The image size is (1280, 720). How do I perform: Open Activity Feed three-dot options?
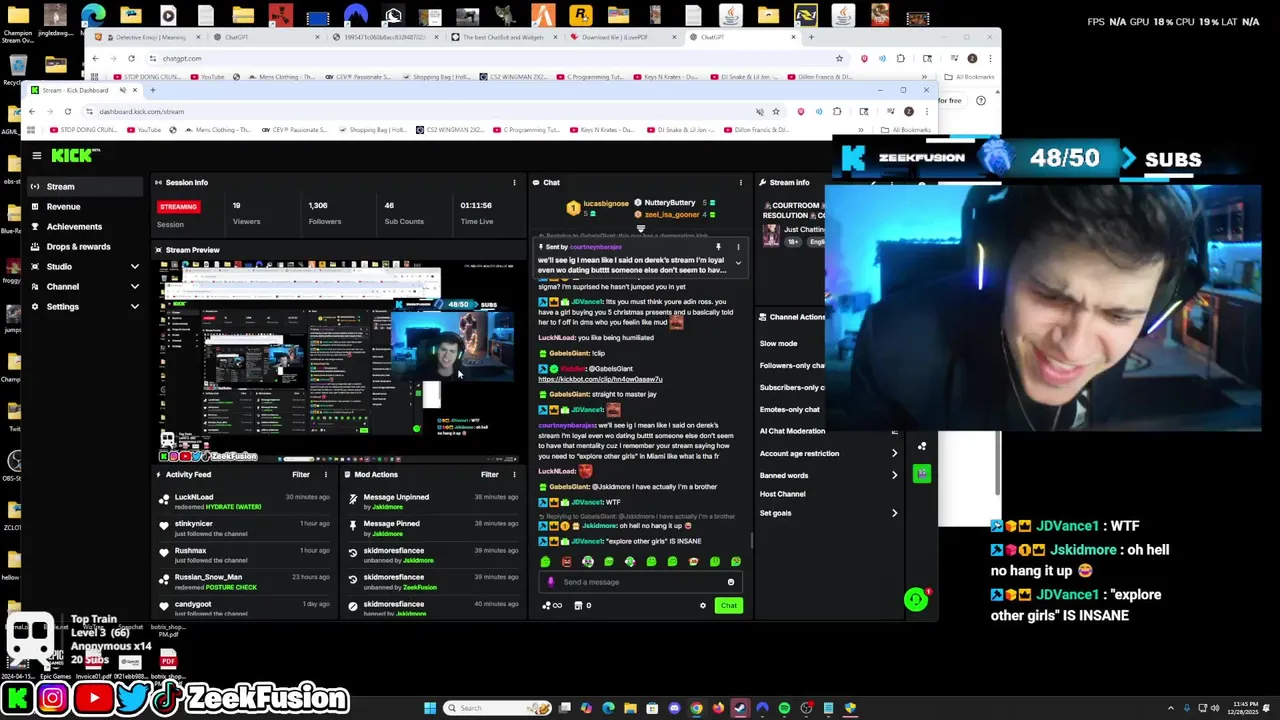point(325,475)
